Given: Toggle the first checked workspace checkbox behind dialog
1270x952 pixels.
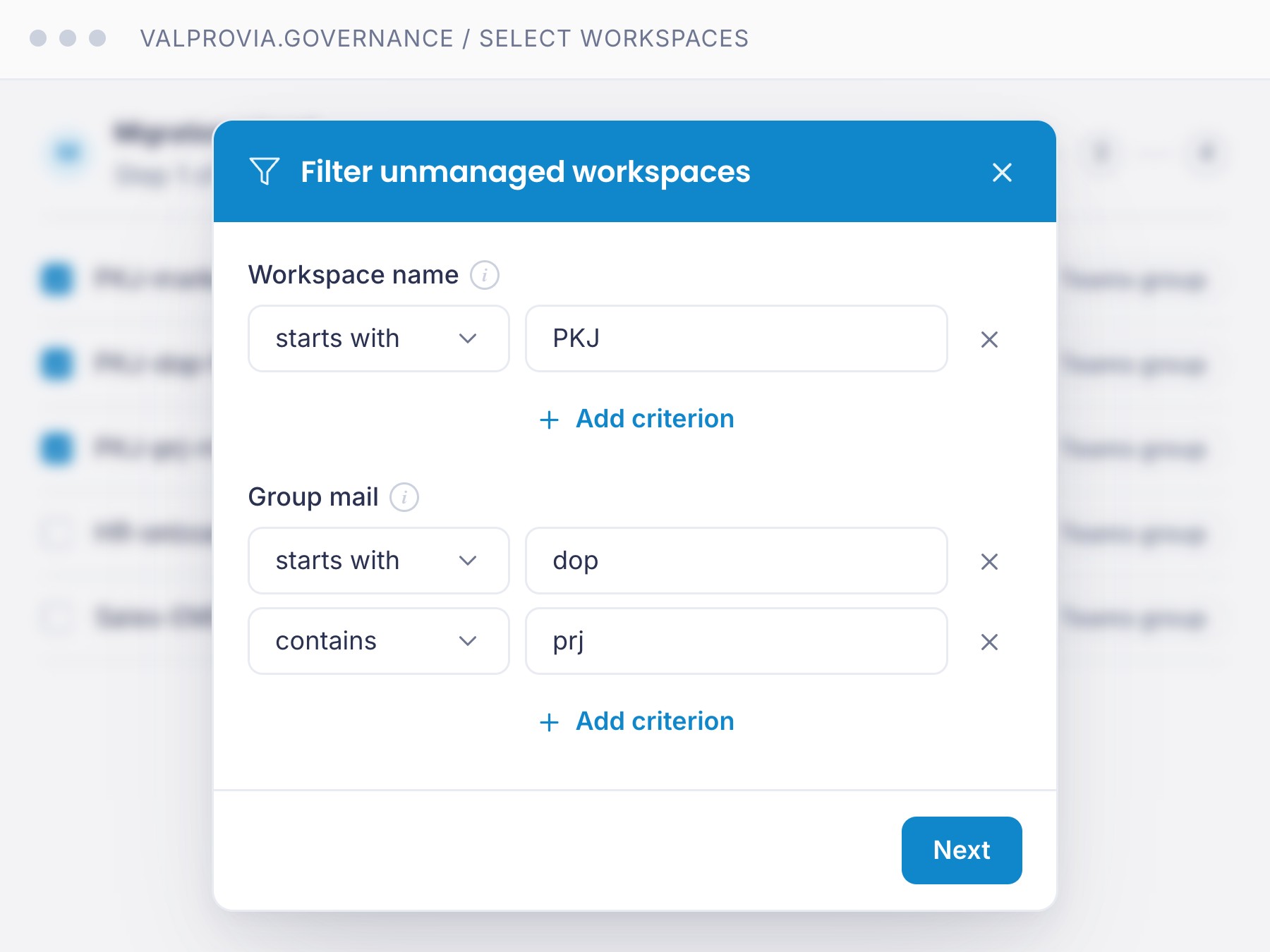Looking at the screenshot, I should coord(56,279).
